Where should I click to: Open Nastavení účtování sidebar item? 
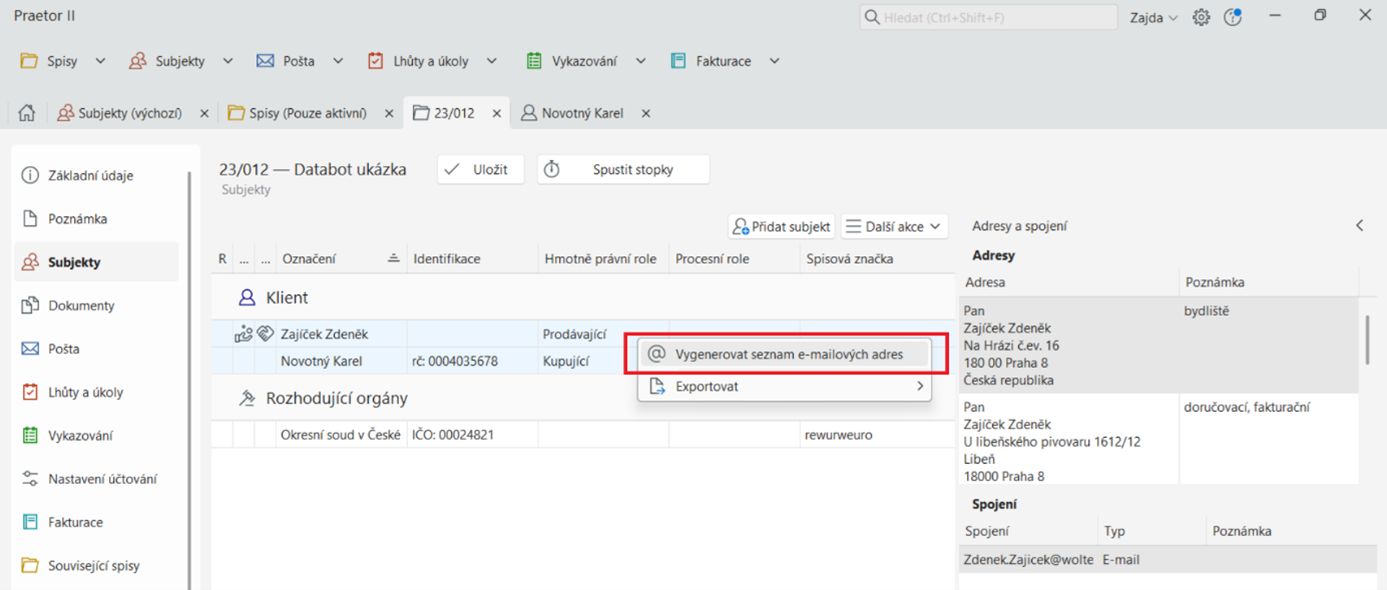point(102,479)
